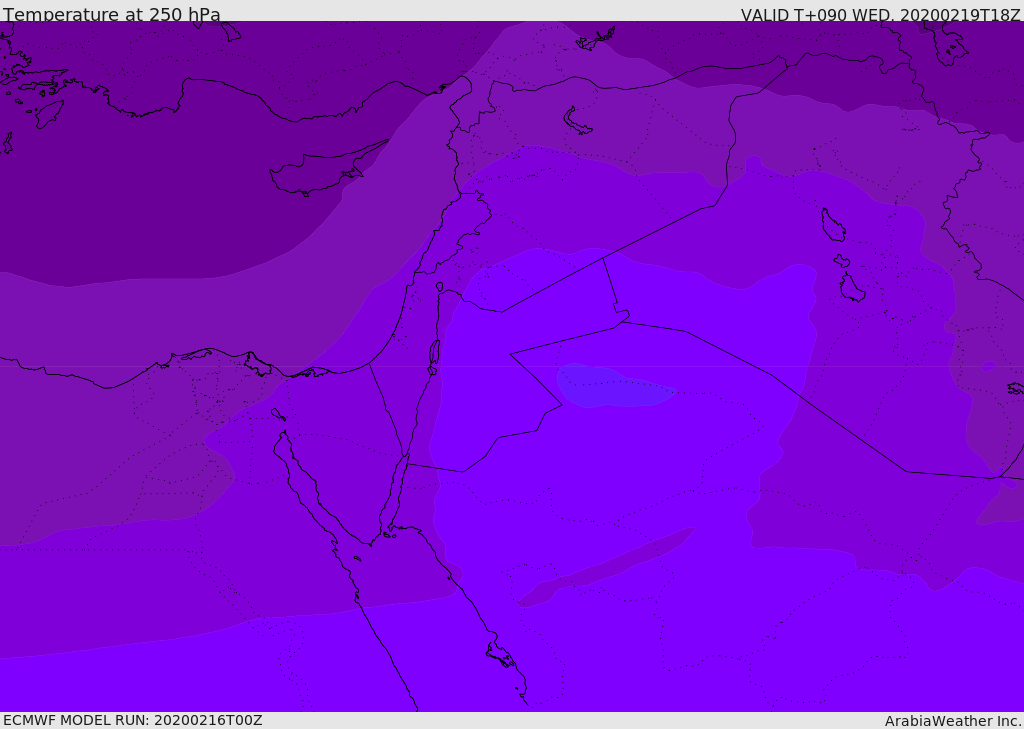This screenshot has width=1024, height=729.
Task: Click 'ECMWF MODEL RUN: 20200216T00Z' text
Action: (133, 720)
